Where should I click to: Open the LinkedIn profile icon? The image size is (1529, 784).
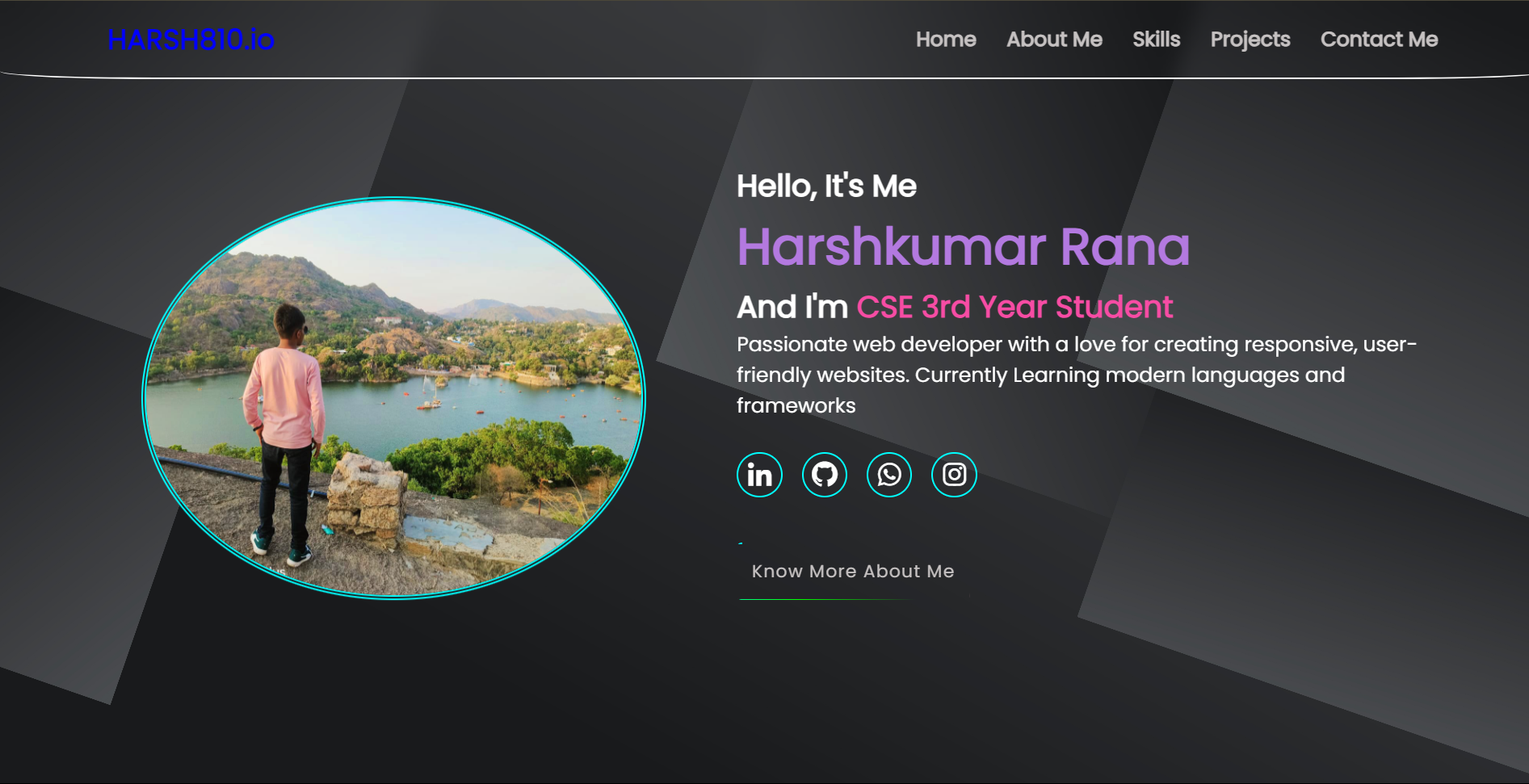coord(759,475)
